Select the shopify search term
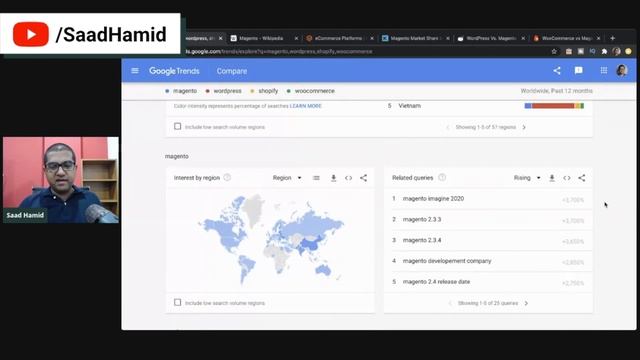The image size is (640, 360). 264,91
